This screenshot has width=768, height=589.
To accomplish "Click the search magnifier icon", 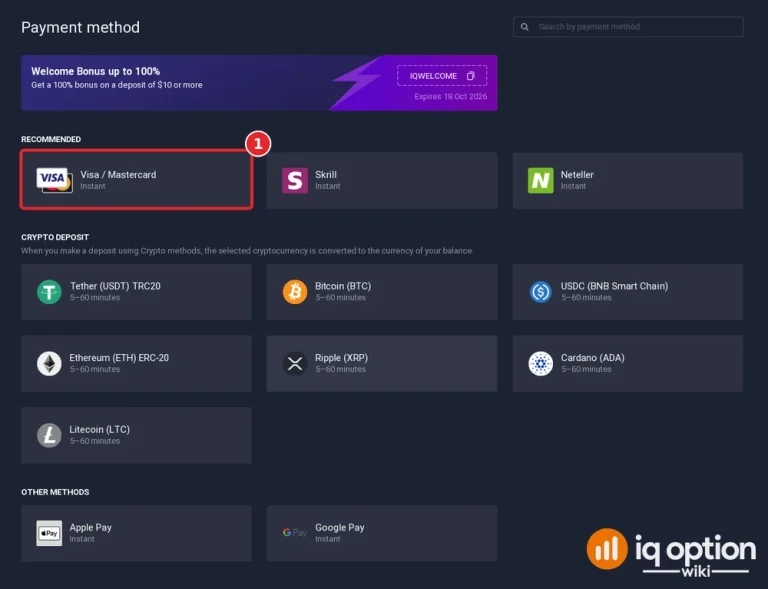I will point(525,27).
